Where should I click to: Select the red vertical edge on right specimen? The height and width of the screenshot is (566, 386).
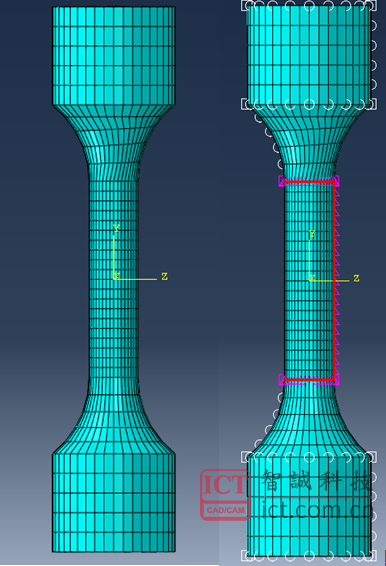tap(334, 281)
